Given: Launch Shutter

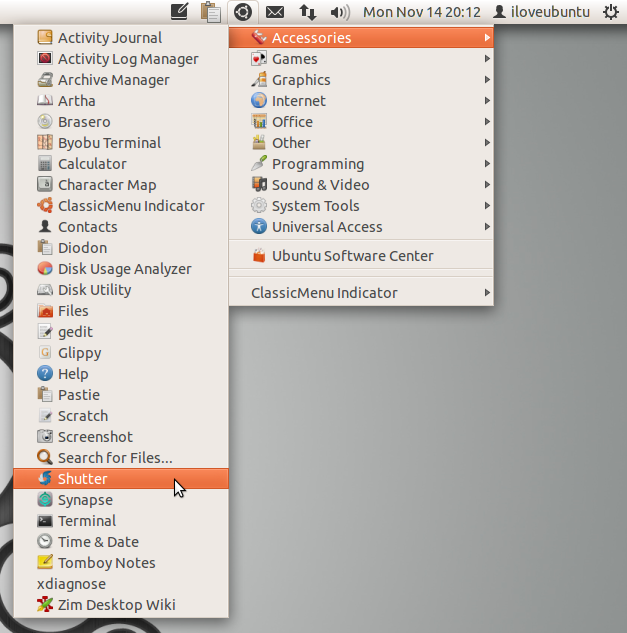Looking at the screenshot, I should point(121,478).
